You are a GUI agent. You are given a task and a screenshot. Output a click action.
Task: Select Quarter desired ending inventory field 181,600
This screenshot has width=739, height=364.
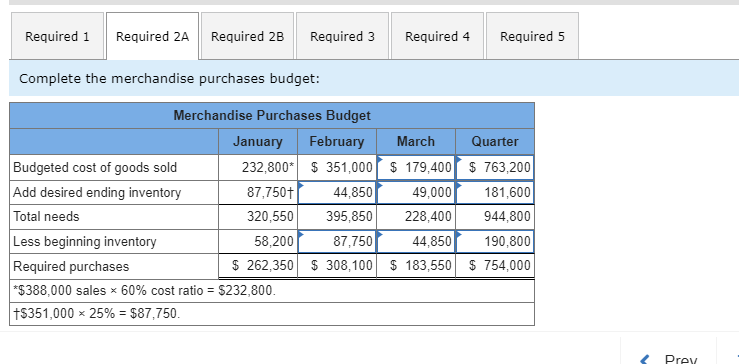tap(495, 192)
